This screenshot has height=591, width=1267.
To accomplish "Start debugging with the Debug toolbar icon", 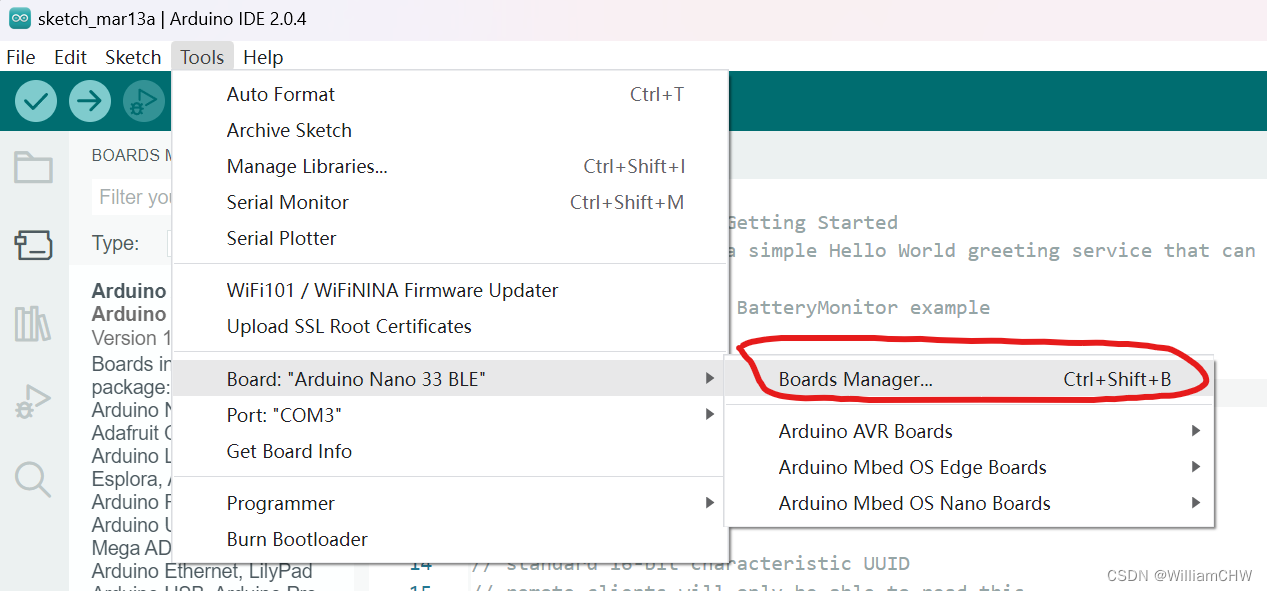I will click(x=144, y=101).
